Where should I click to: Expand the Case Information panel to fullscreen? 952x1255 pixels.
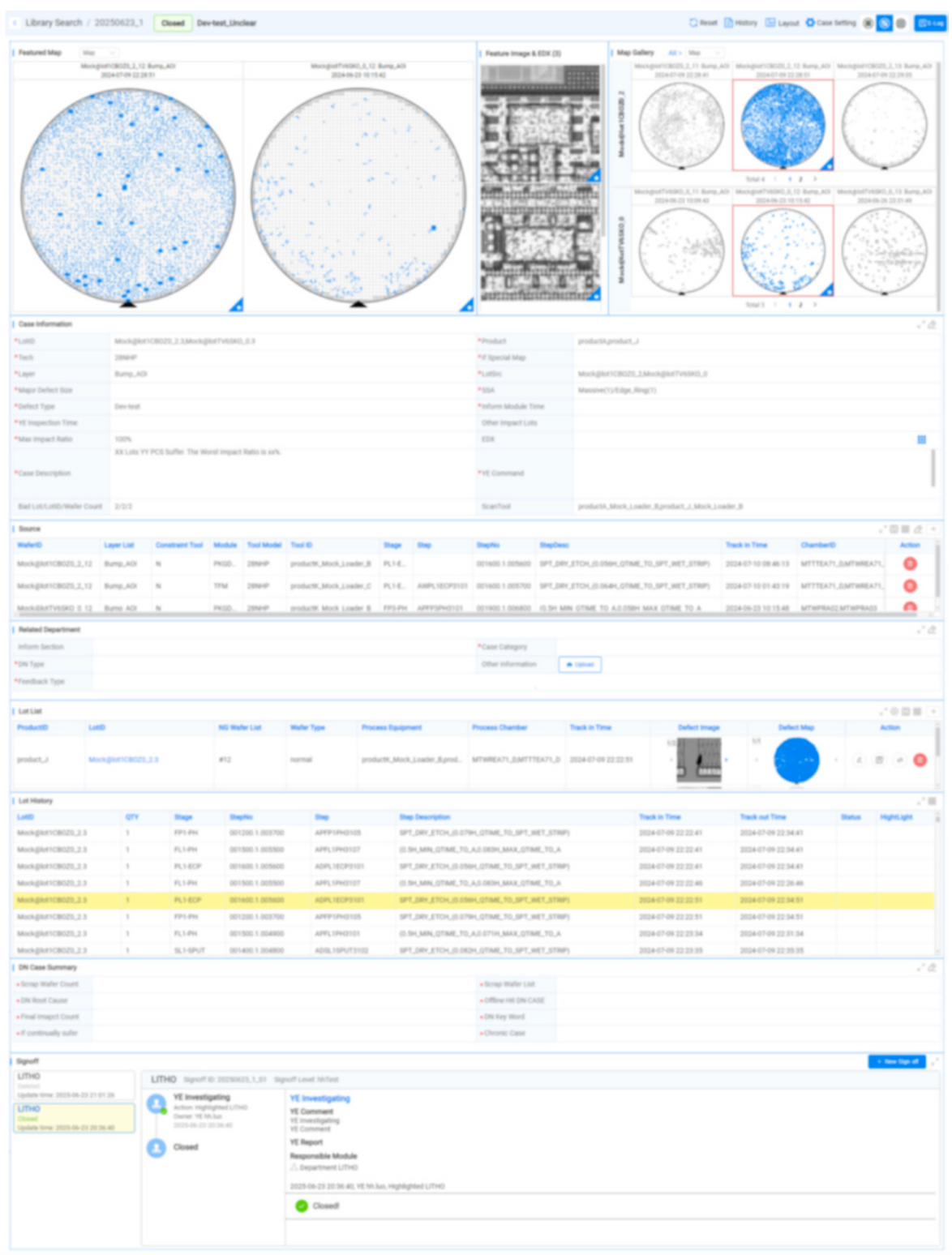920,324
